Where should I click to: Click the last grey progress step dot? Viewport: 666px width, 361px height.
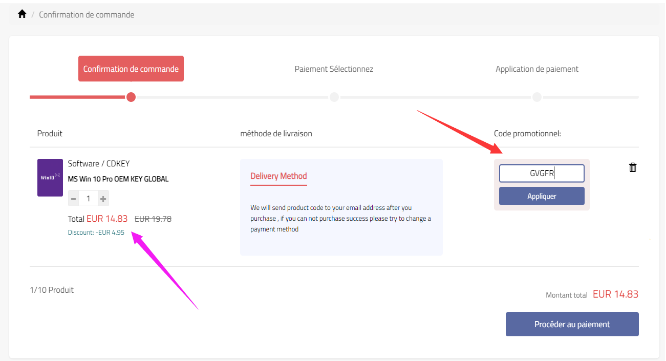point(537,97)
